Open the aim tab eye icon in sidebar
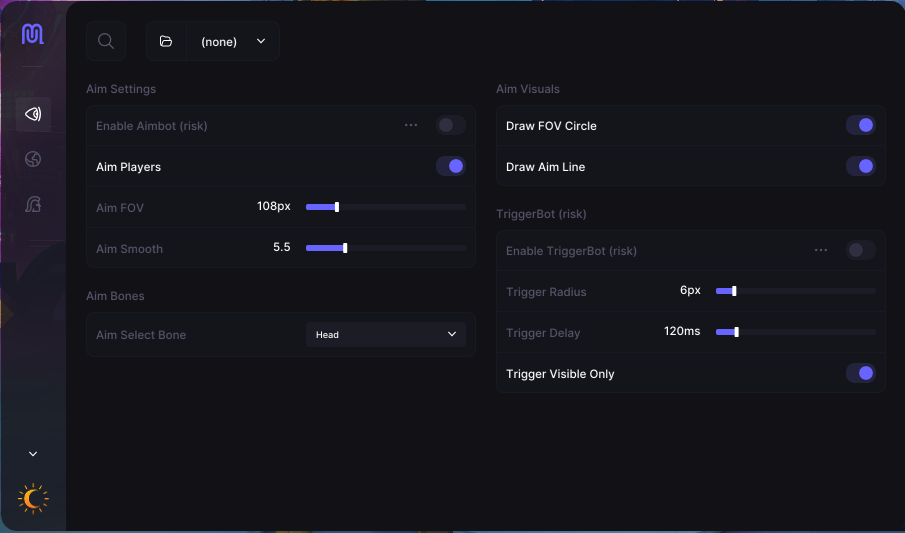The image size is (905, 533). coord(33,114)
